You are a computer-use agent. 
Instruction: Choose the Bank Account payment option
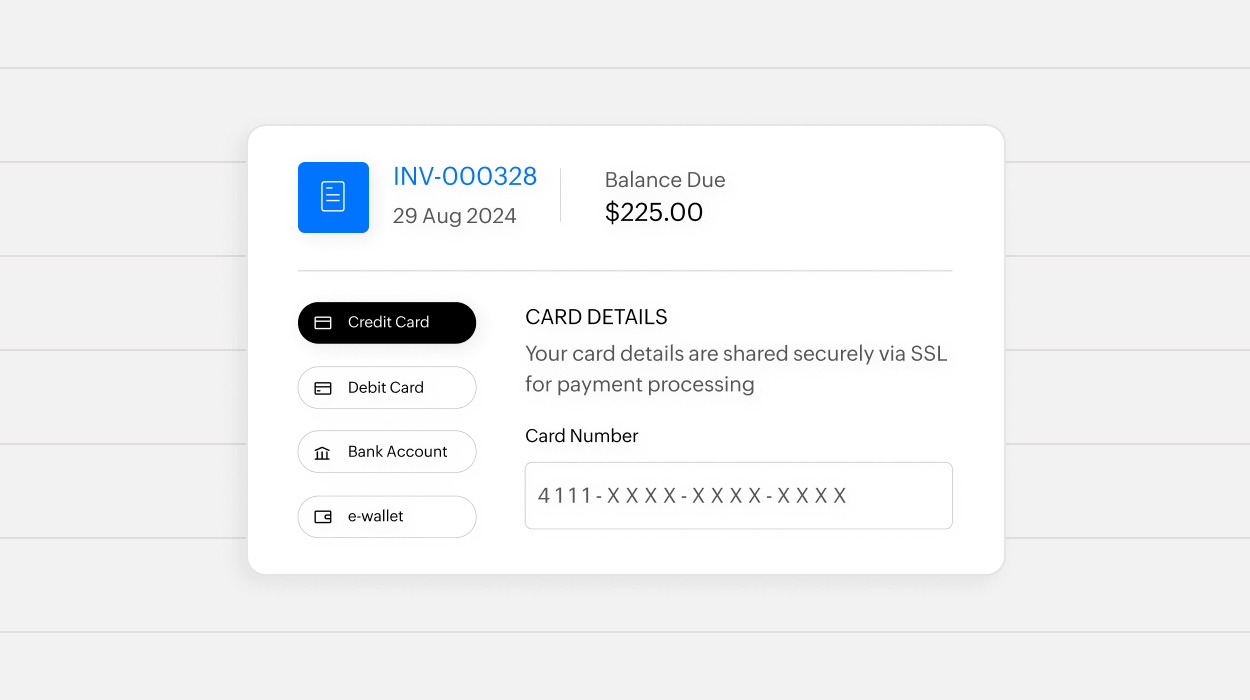[x=387, y=452]
